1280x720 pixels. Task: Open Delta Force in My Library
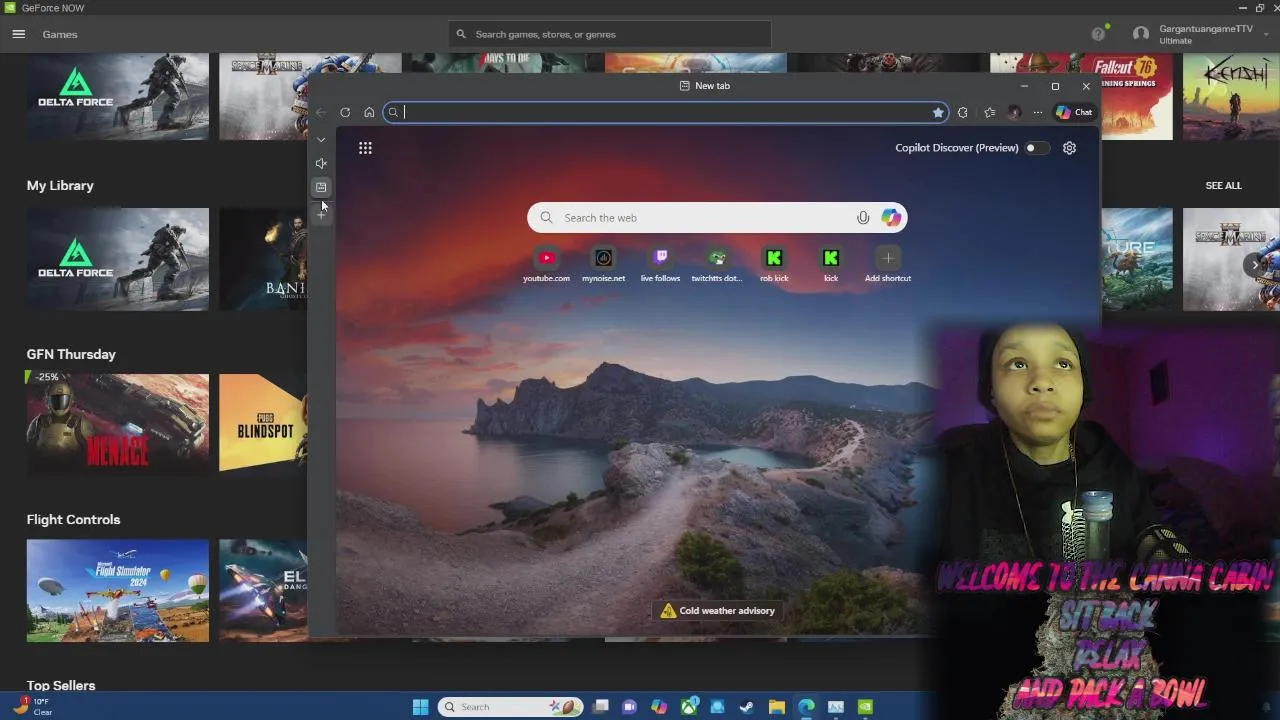[x=118, y=259]
